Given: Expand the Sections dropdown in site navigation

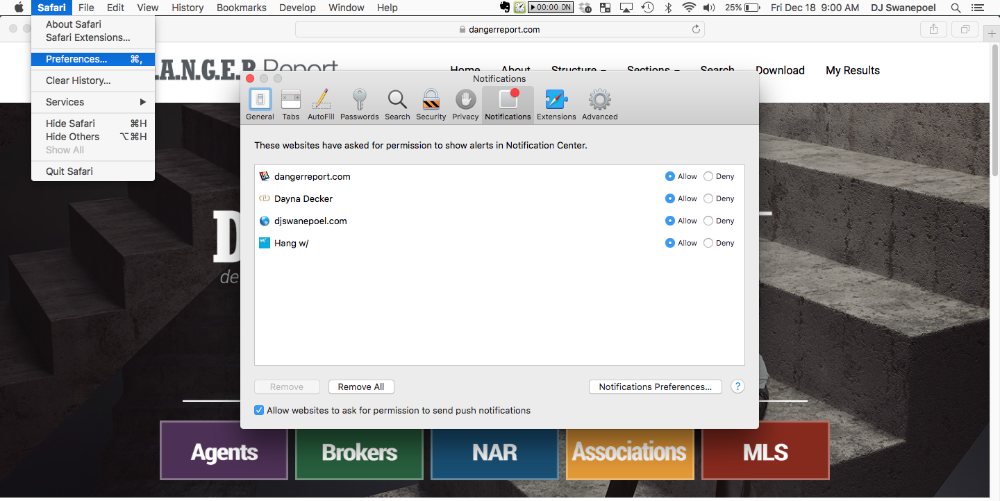Looking at the screenshot, I should tap(653, 70).
